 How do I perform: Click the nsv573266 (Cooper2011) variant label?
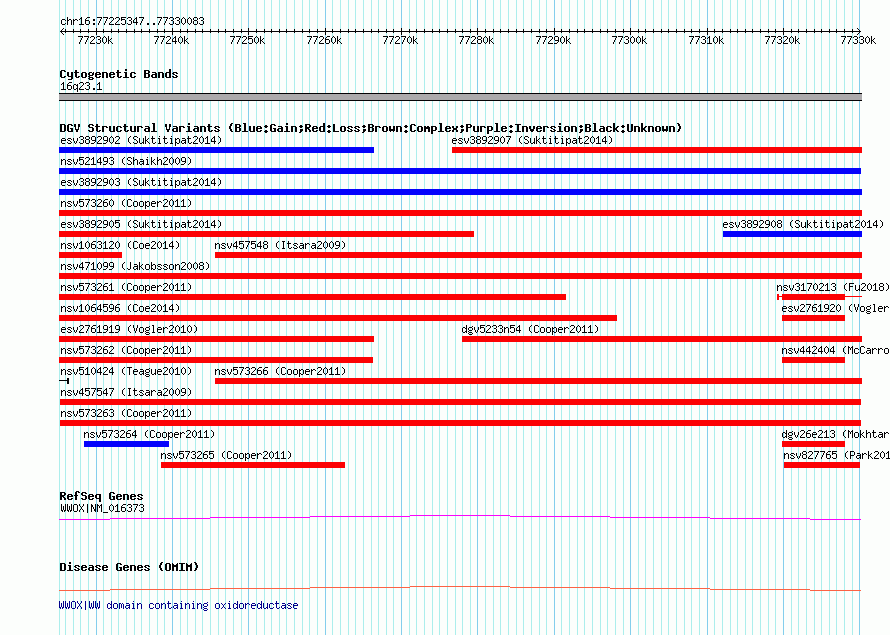(x=280, y=371)
